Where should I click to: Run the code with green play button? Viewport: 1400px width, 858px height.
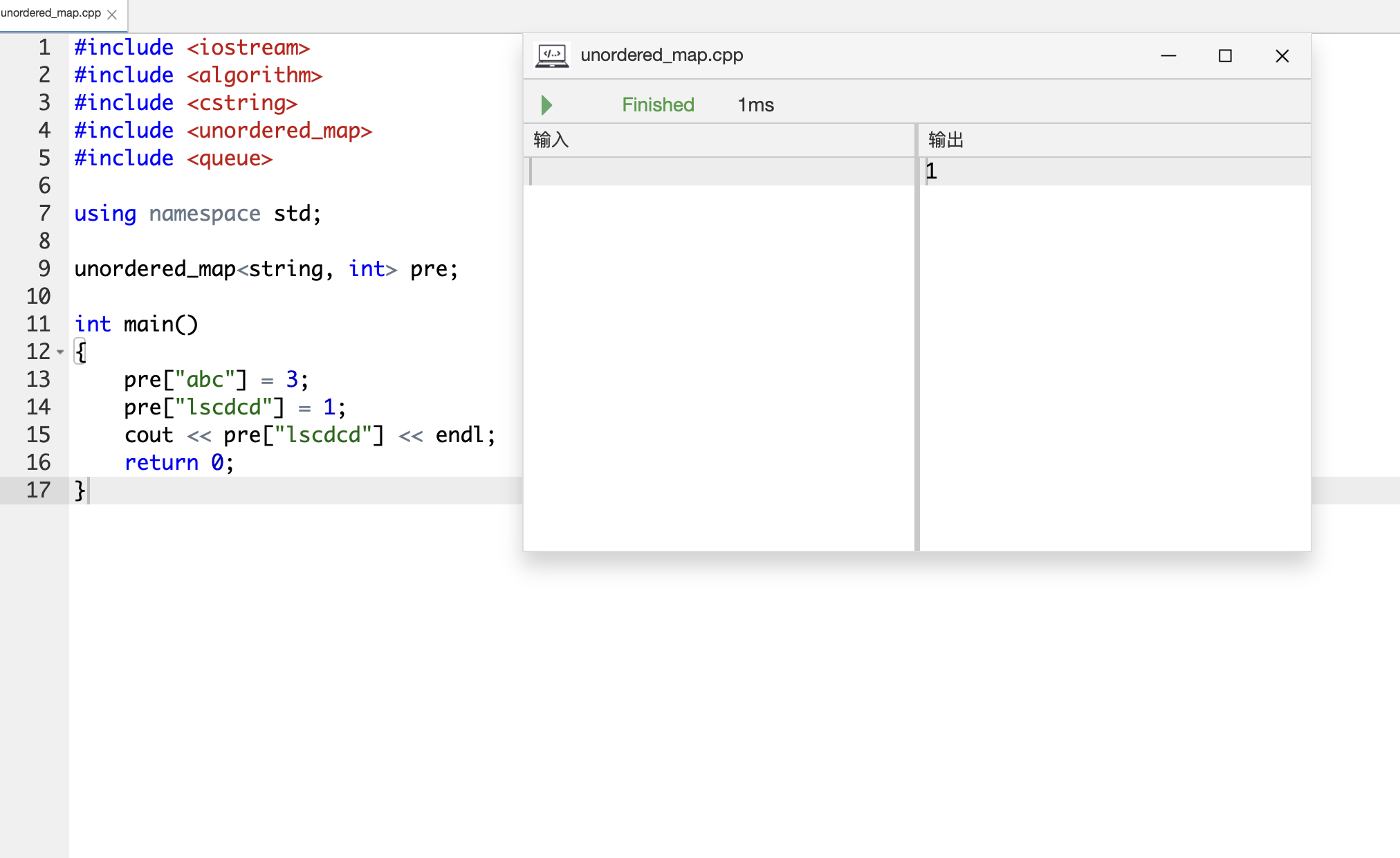tap(546, 105)
